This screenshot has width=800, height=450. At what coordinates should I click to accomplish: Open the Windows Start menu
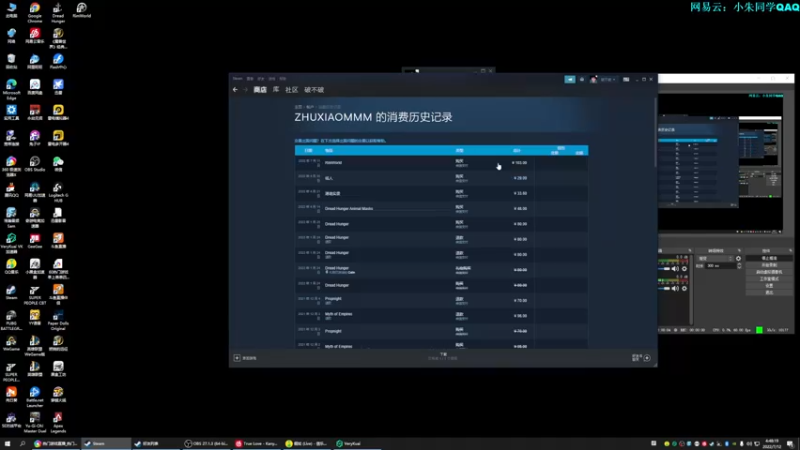coord(7,444)
